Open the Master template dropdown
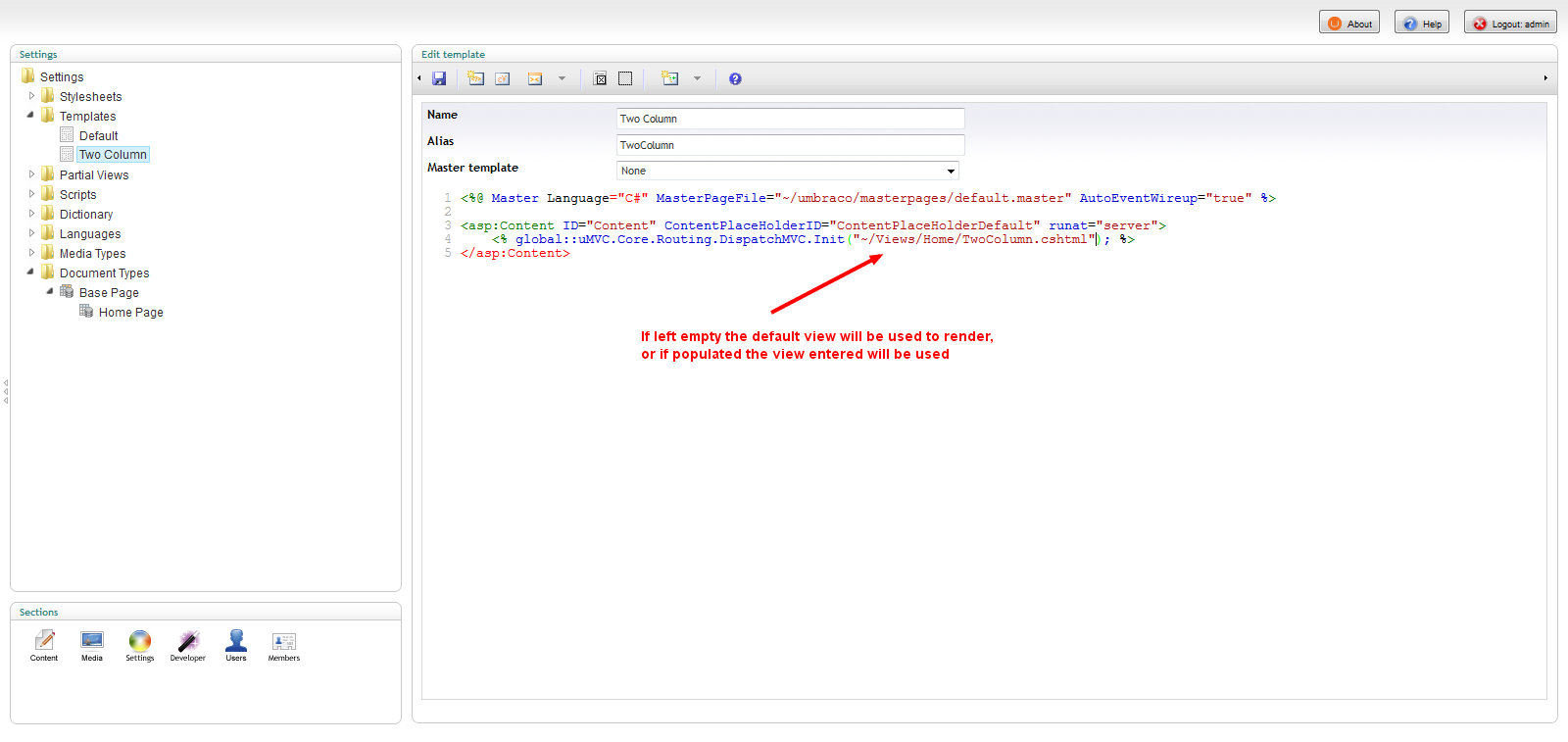The width and height of the screenshot is (1568, 742). (788, 171)
